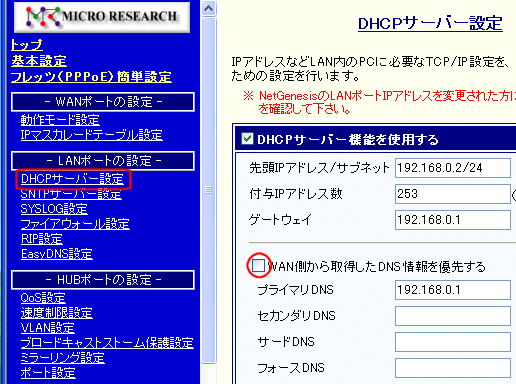The height and width of the screenshot is (384, 516).
Task: Select DHCPサーバー設定 in sidebar
Action: click(72, 179)
